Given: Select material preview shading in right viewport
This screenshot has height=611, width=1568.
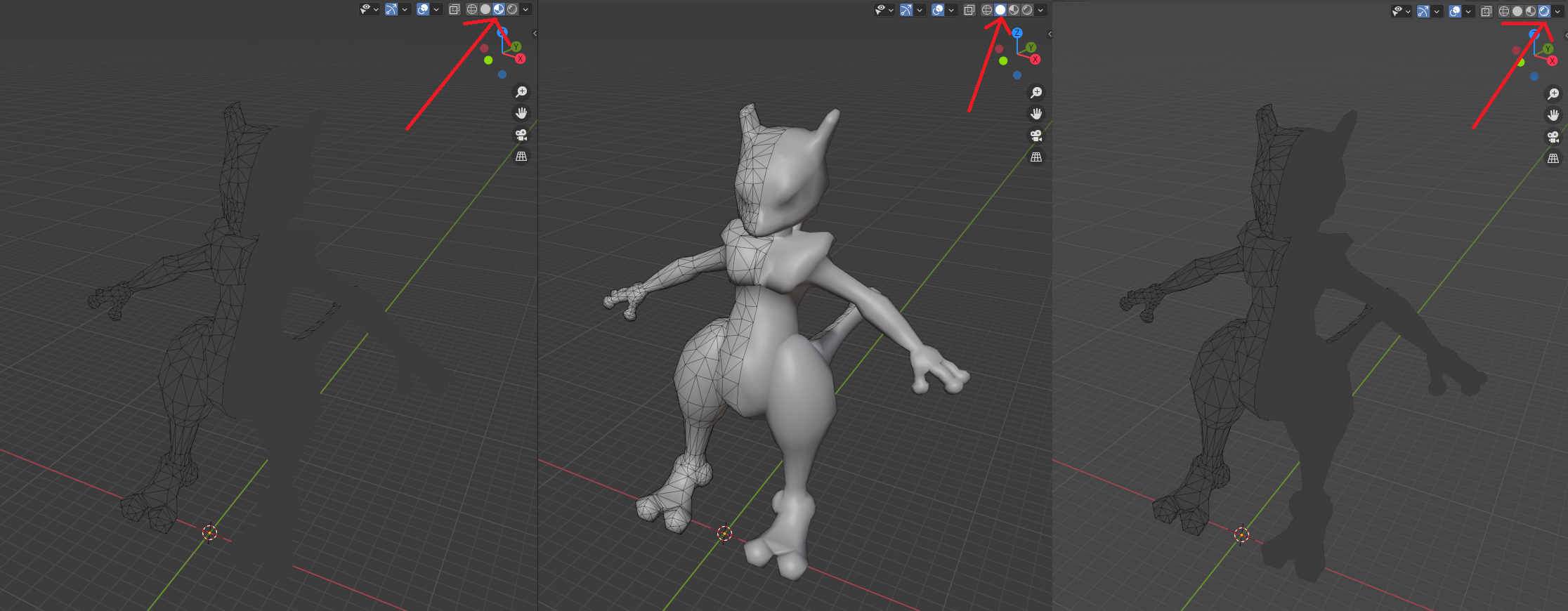Looking at the screenshot, I should 1531,11.
